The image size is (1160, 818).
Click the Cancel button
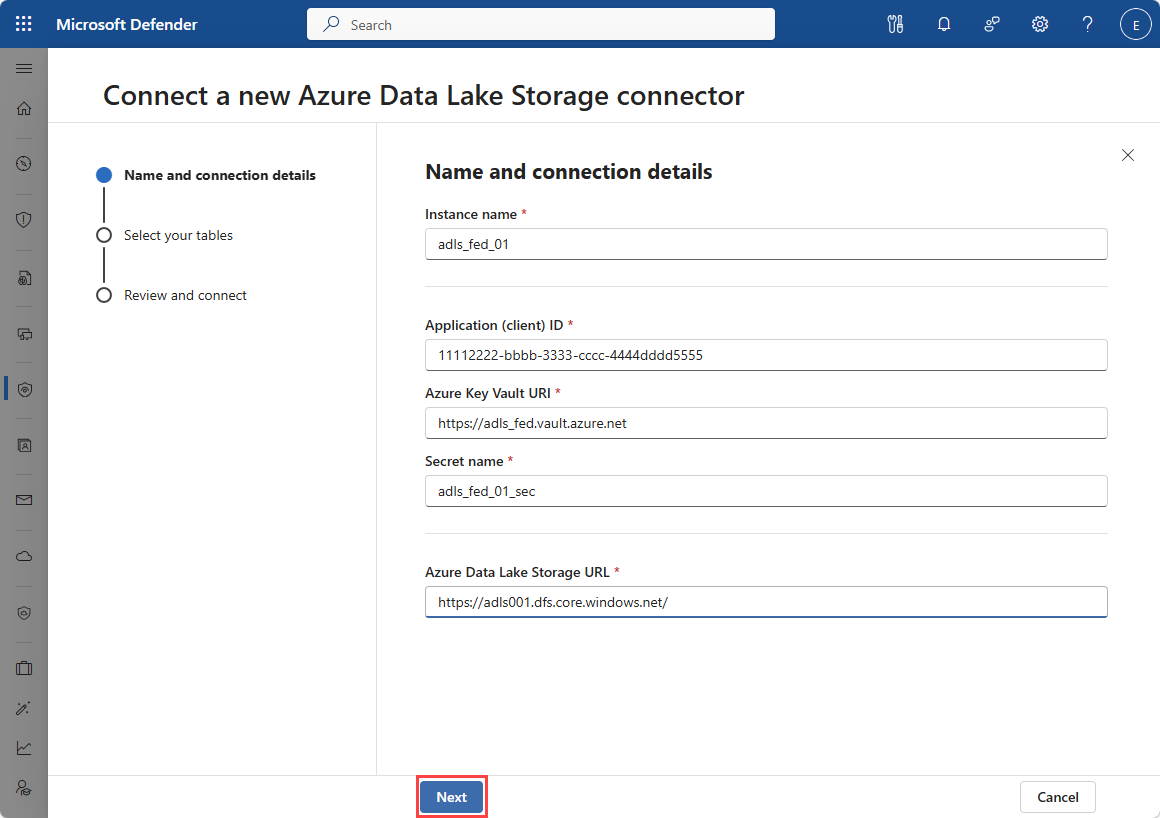click(x=1057, y=797)
